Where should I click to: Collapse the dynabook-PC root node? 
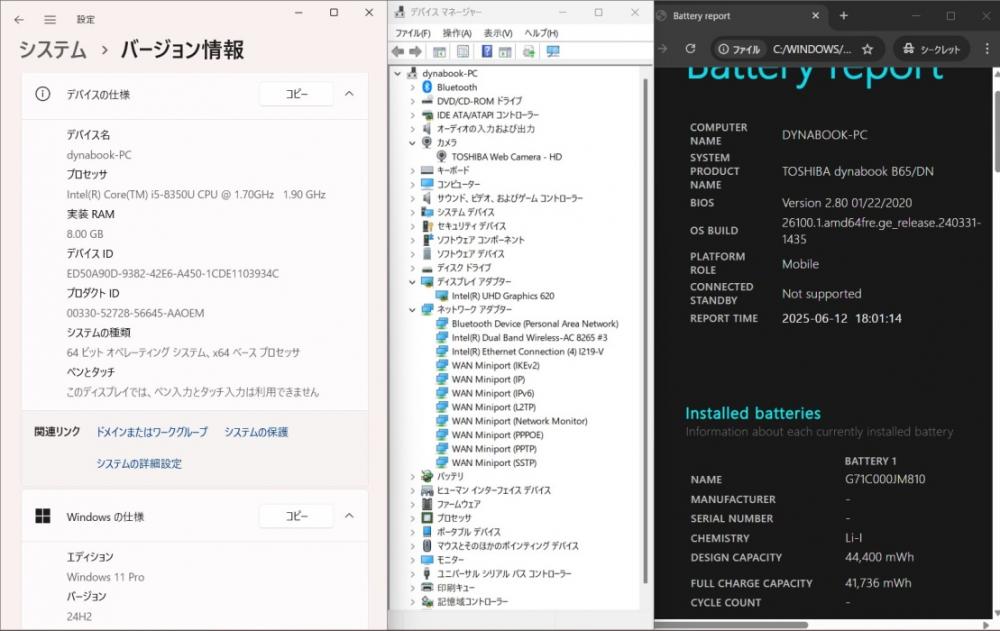click(x=397, y=73)
